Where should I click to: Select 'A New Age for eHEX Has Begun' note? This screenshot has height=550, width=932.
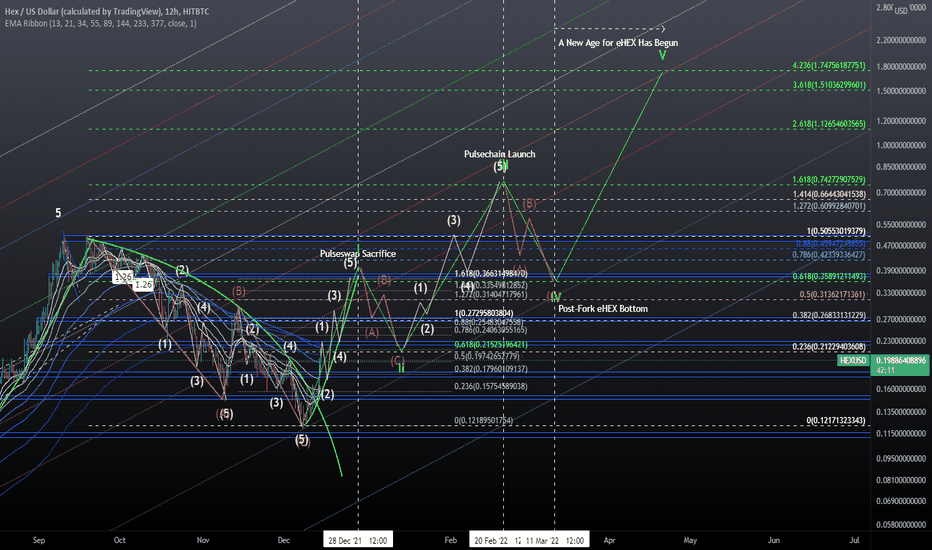coord(618,43)
